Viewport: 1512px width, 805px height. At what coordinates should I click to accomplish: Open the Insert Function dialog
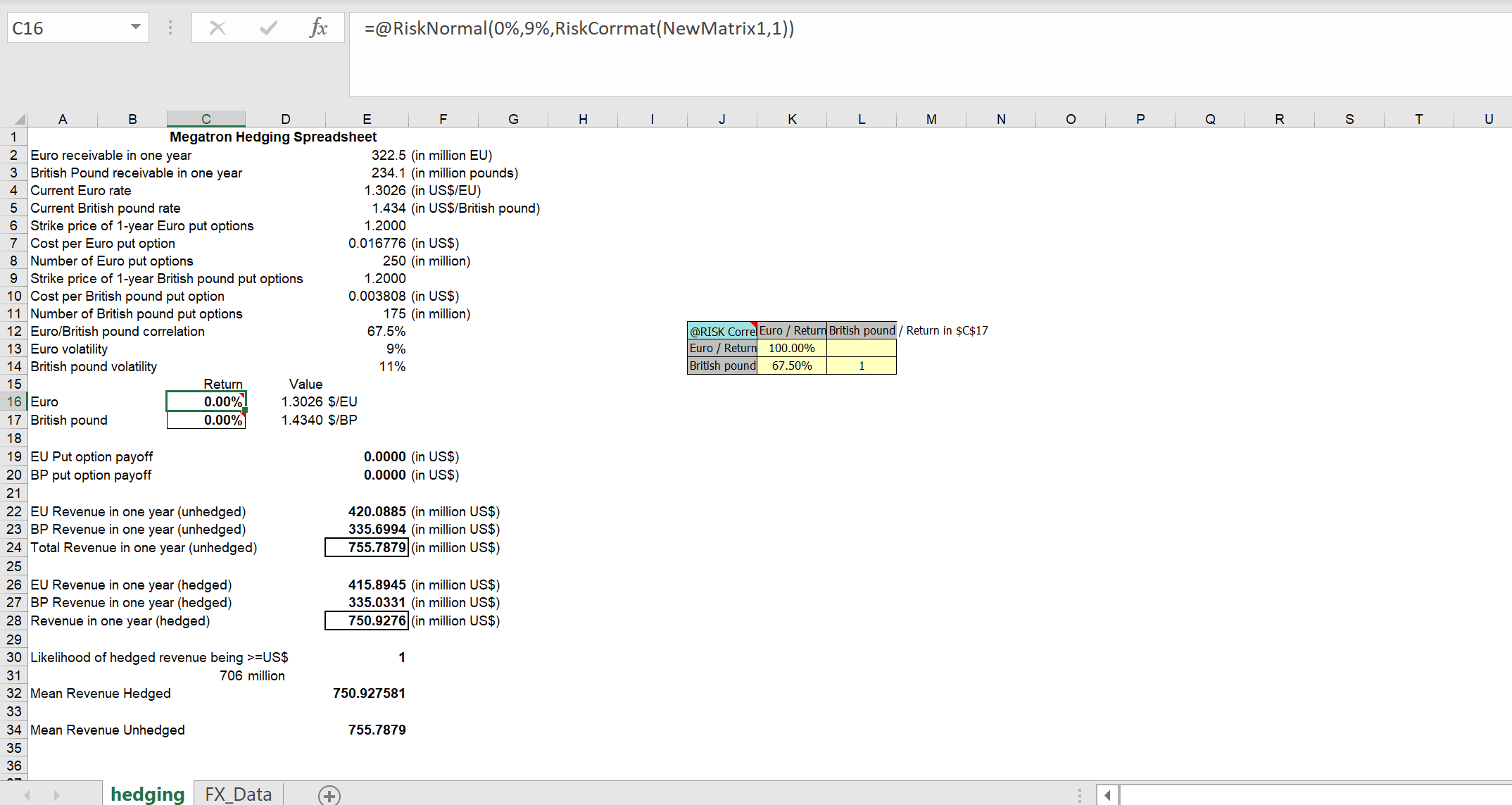320,28
